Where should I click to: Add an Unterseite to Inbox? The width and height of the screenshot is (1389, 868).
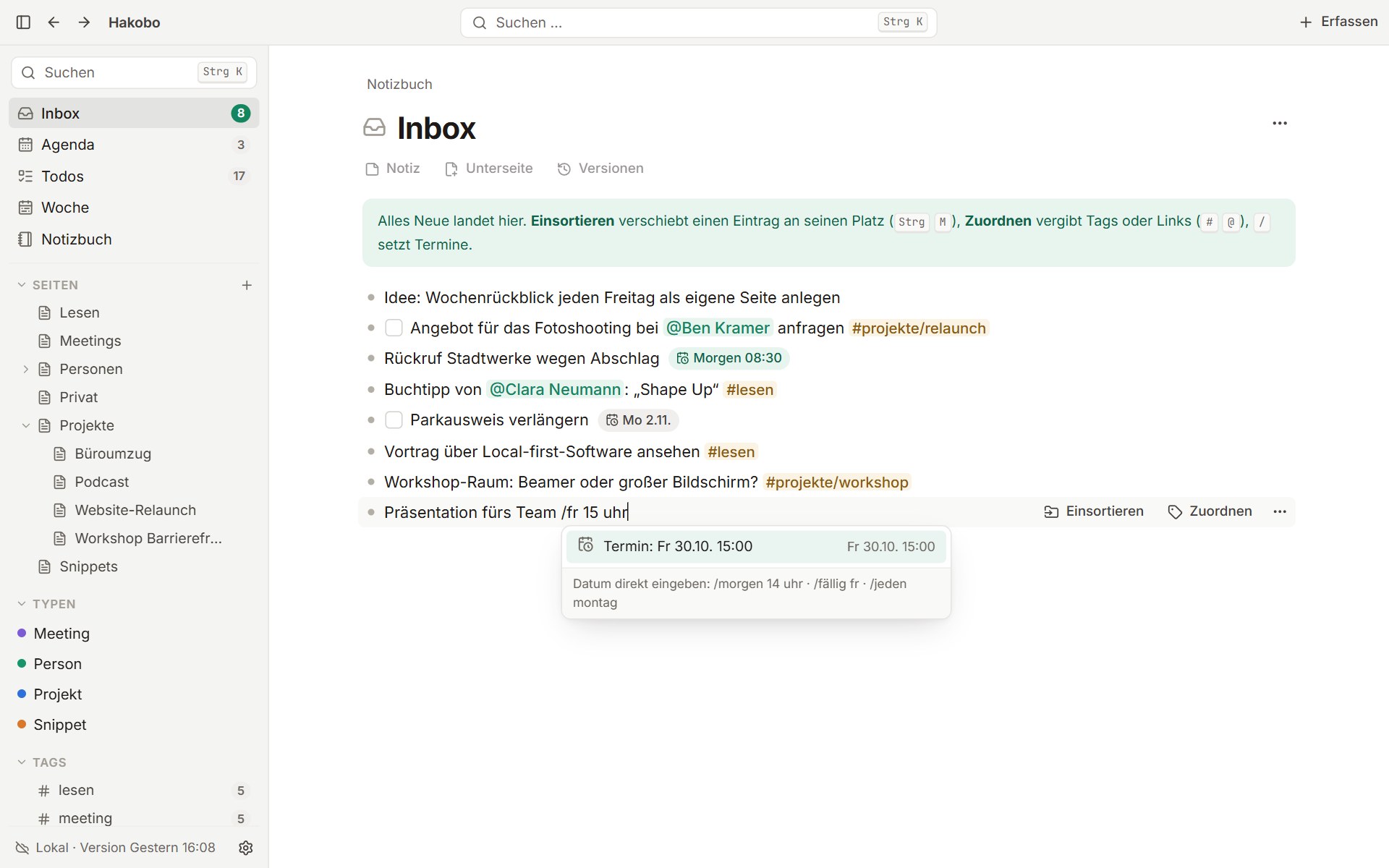pos(488,169)
